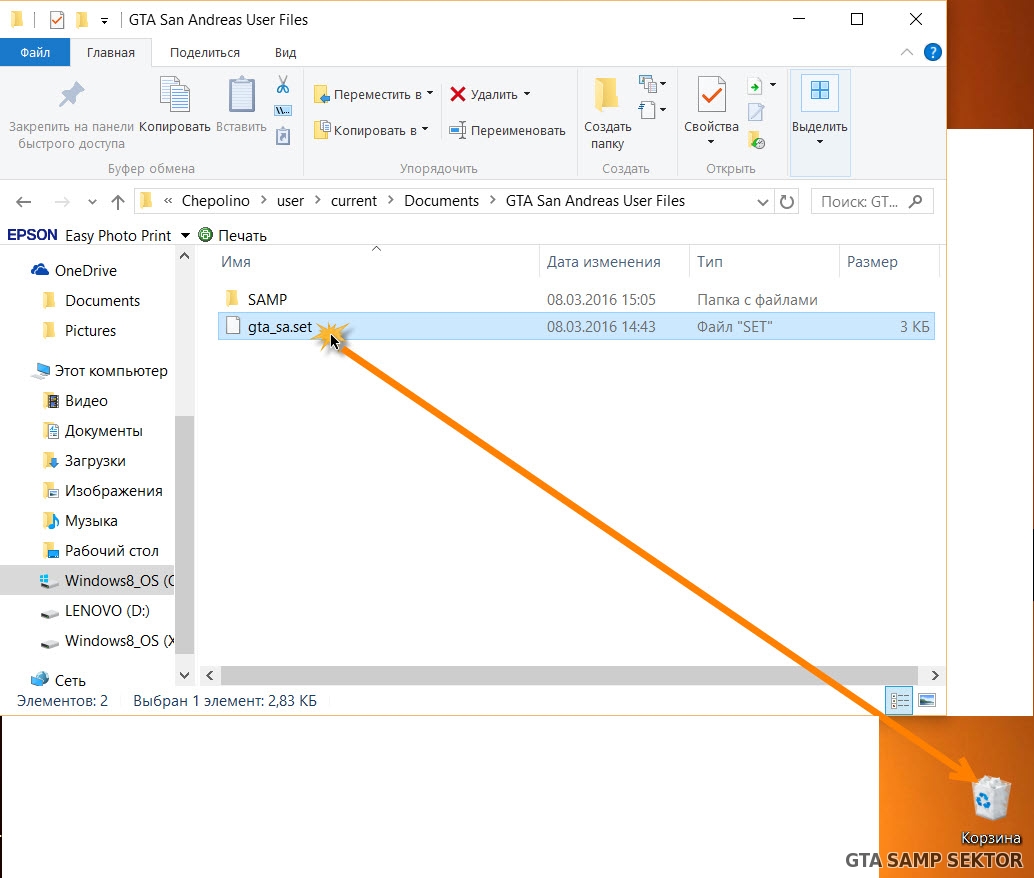Pin to Quick access (Закрепить) icon
This screenshot has width=1034, height=878.
pos(71,94)
